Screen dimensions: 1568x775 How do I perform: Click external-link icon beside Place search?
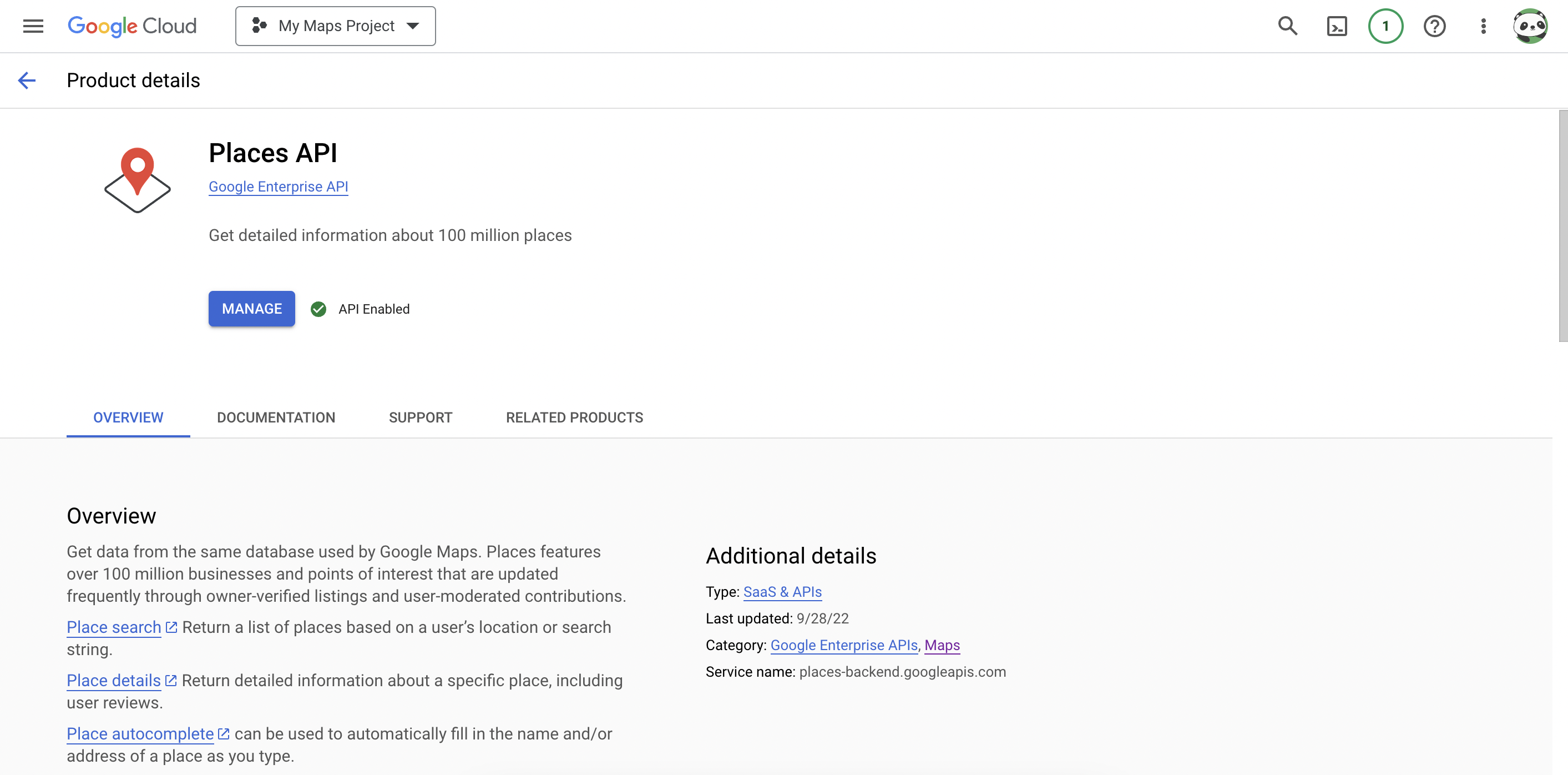[171, 627]
